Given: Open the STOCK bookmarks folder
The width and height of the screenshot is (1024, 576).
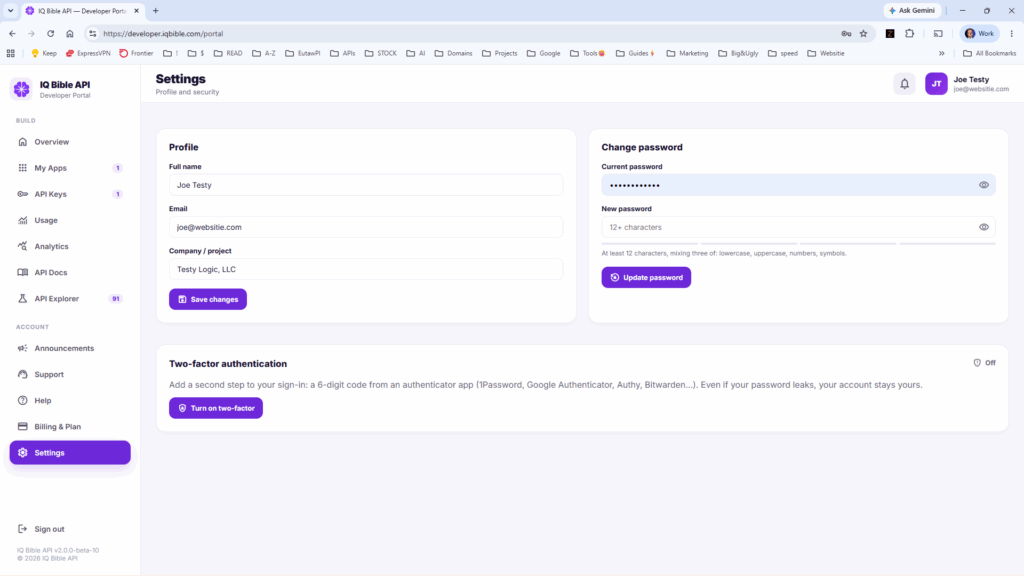Looking at the screenshot, I should (x=381, y=54).
